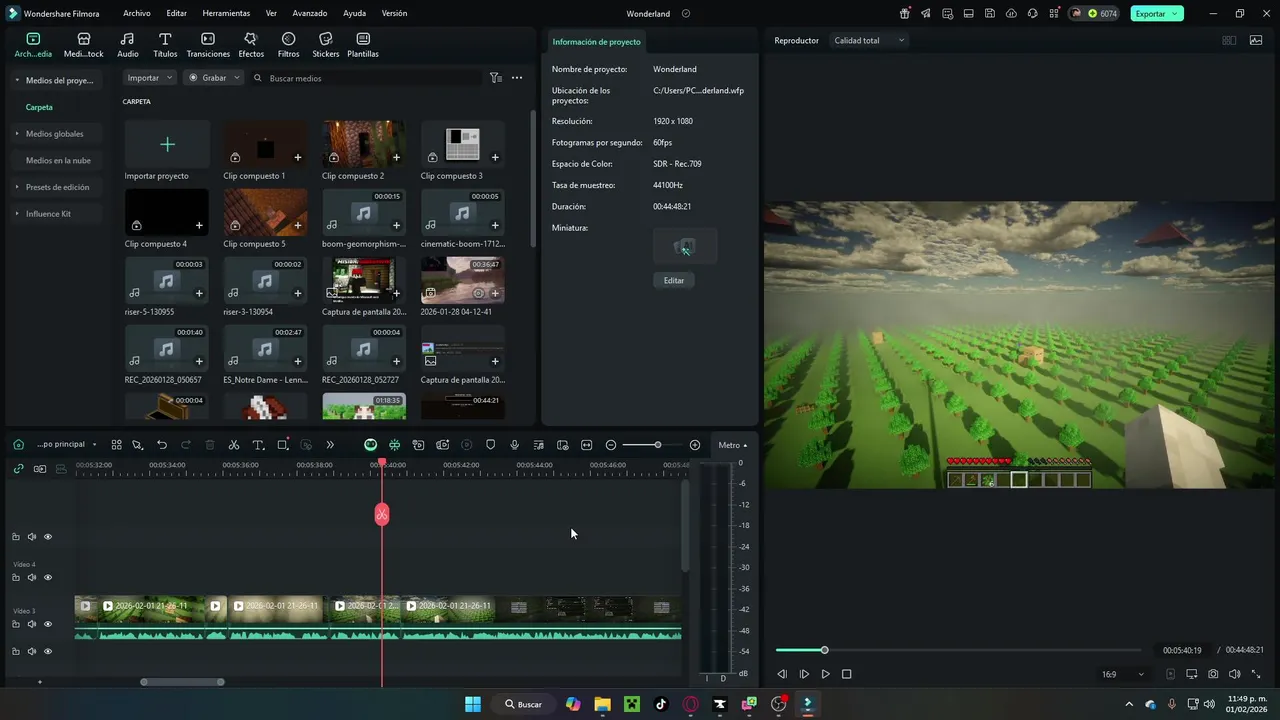Click the taskbar Buscar search box

[523, 704]
